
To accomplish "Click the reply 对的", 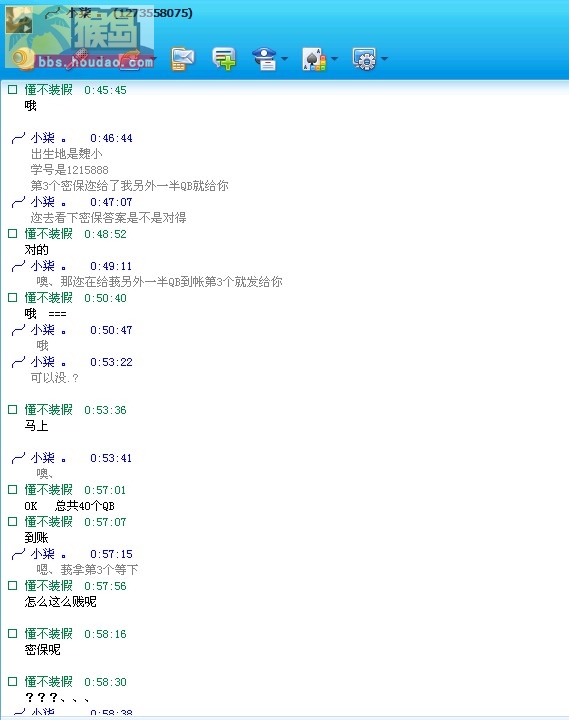I will 36,250.
